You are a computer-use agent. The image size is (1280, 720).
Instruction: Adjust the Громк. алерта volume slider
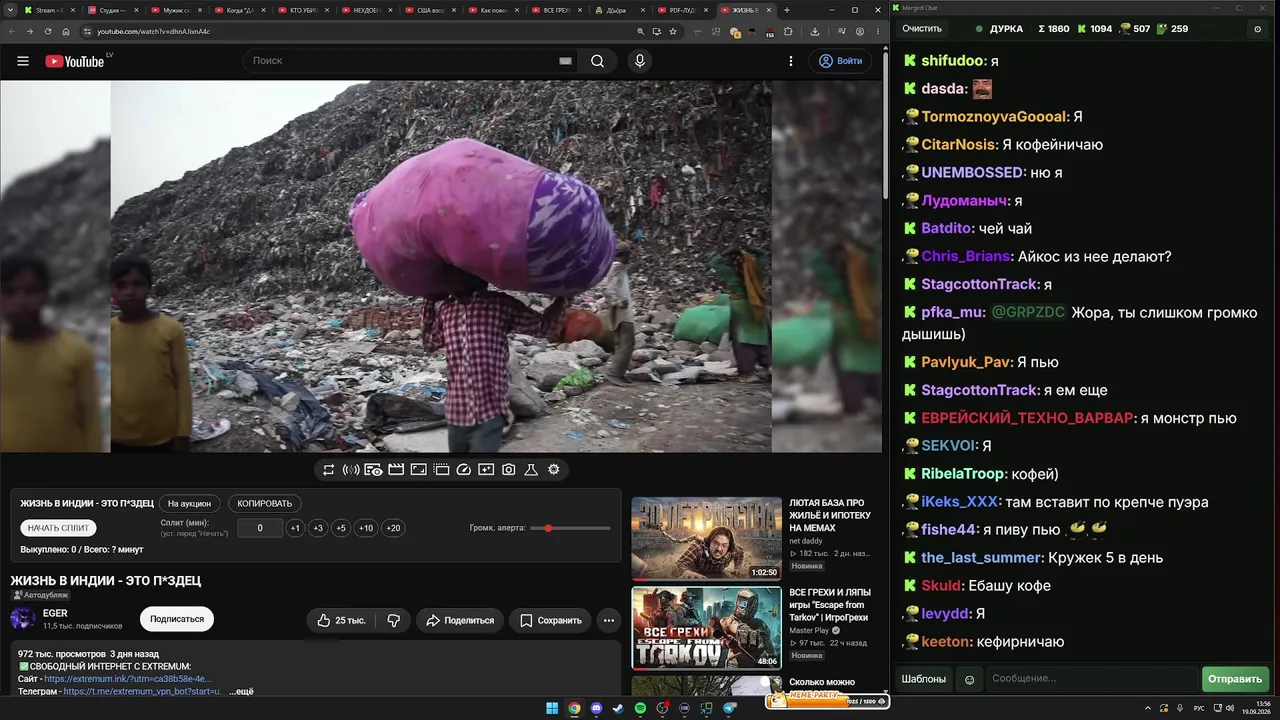[x=570, y=528]
